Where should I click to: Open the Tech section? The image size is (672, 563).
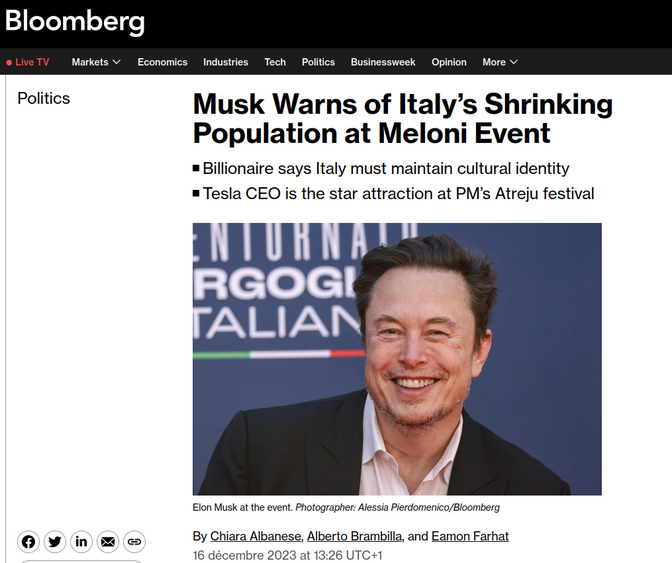[275, 62]
